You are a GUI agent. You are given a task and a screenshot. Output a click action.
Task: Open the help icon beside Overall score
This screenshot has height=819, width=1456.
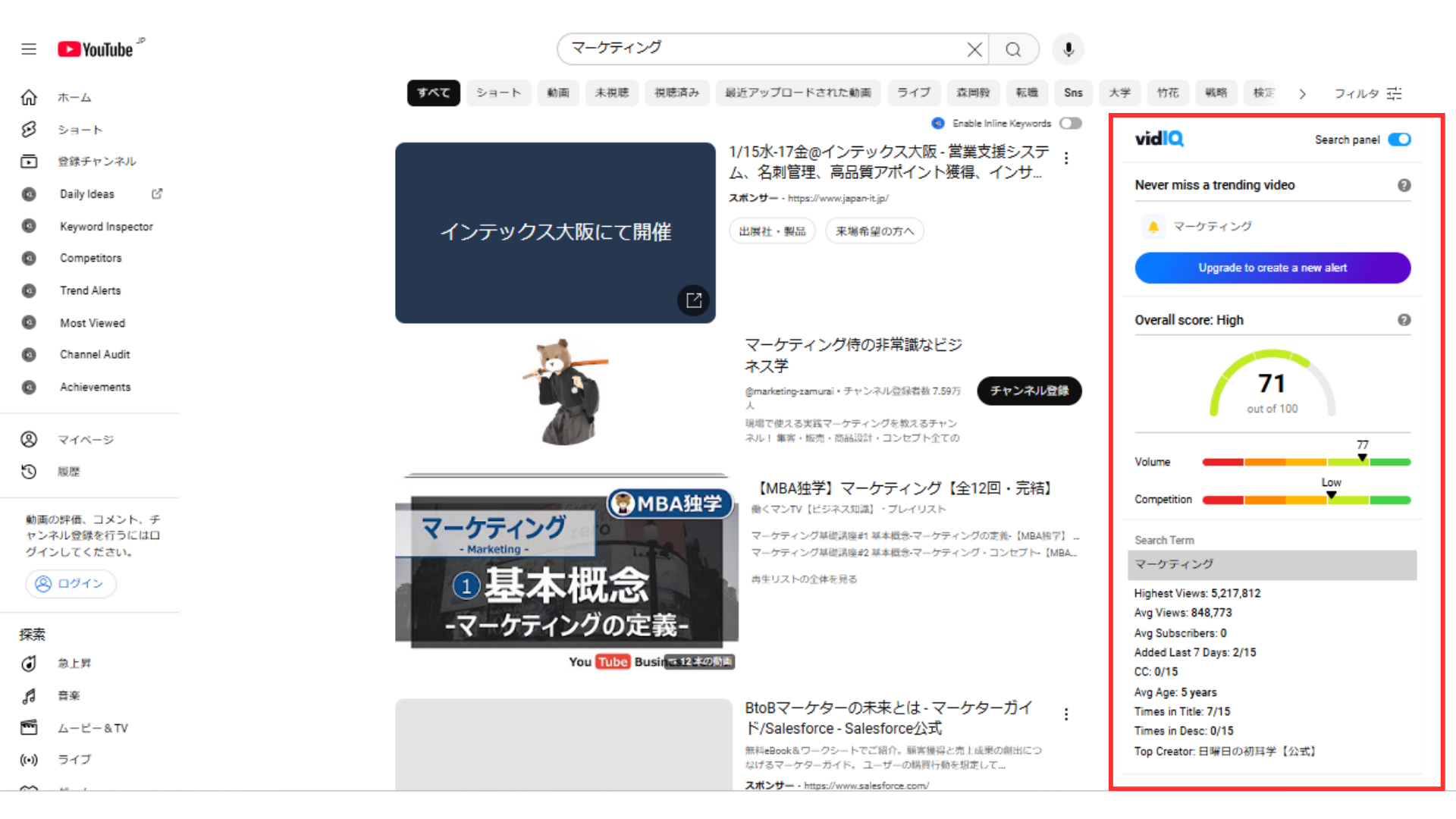(1404, 320)
